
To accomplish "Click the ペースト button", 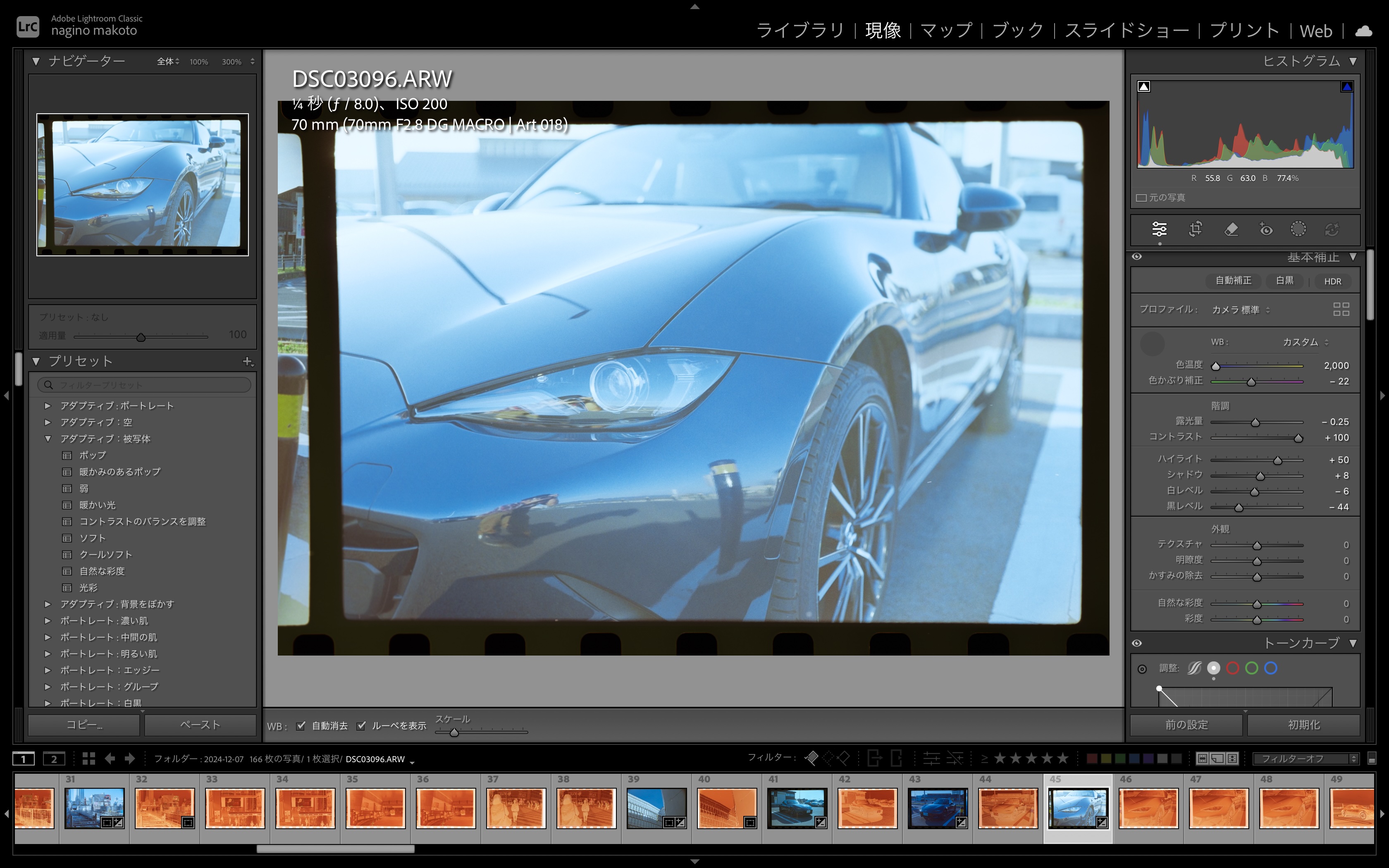I will (x=200, y=725).
